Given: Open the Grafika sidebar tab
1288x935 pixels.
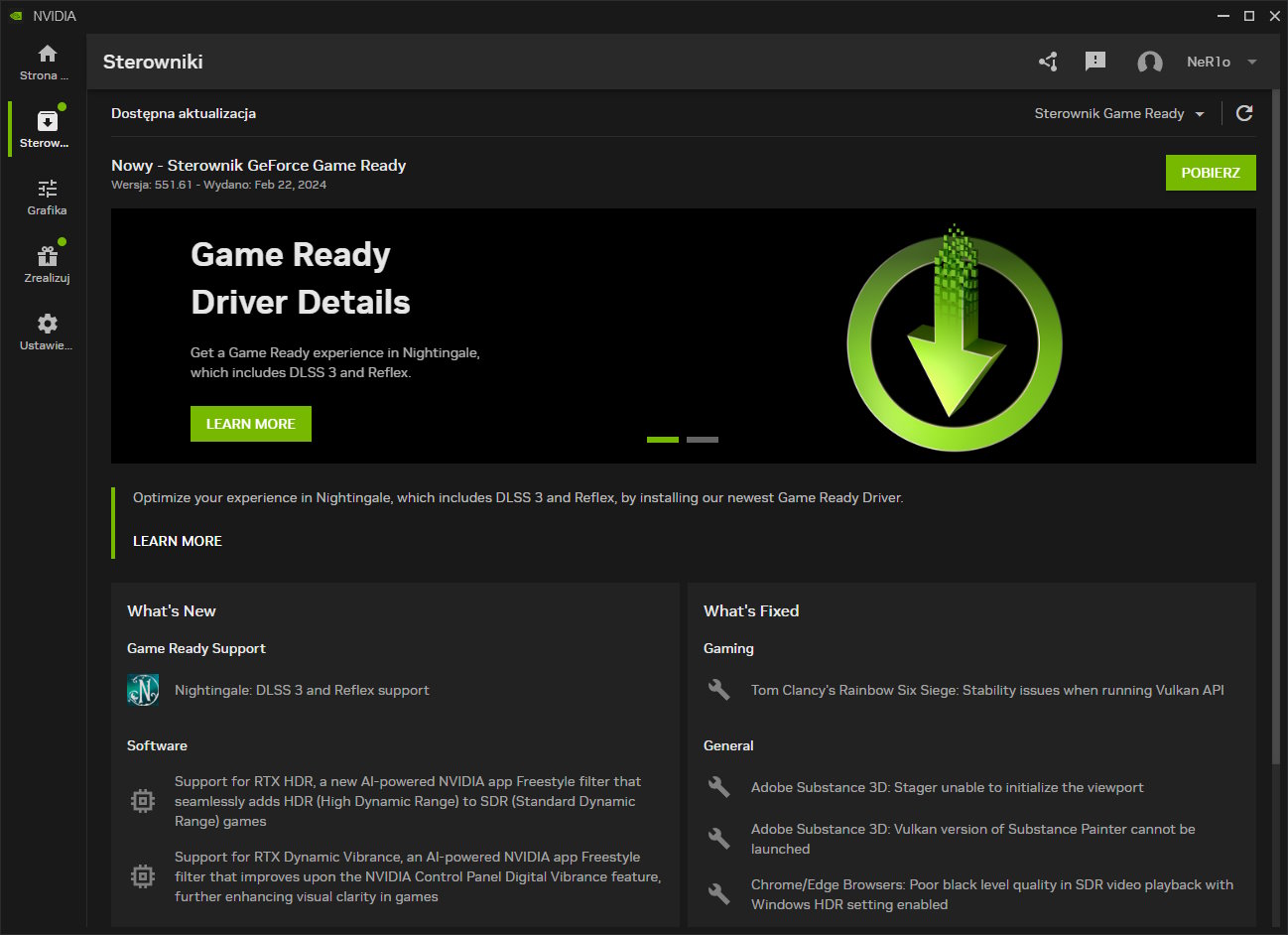Looking at the screenshot, I should [47, 197].
